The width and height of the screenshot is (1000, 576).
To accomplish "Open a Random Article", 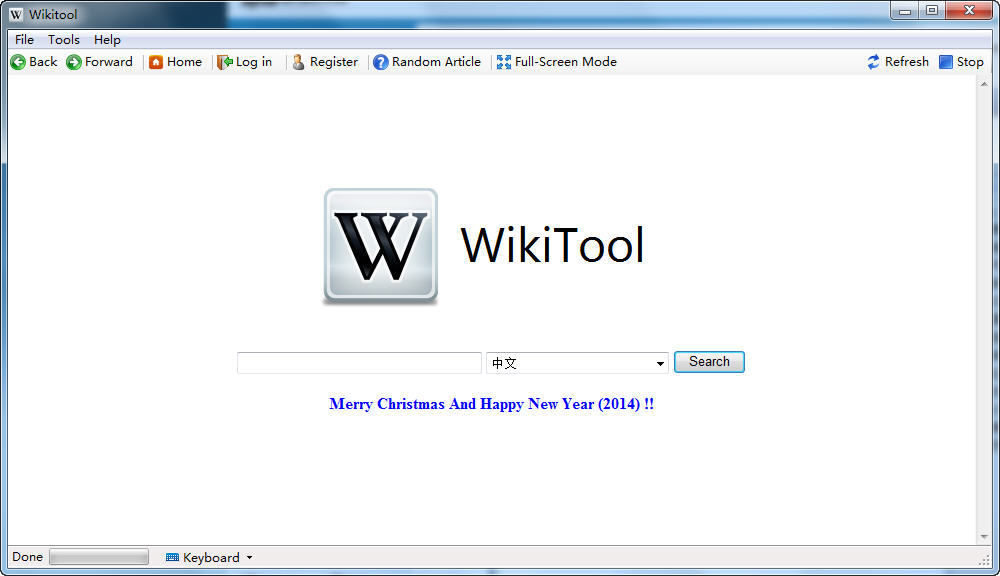I will pos(381,61).
